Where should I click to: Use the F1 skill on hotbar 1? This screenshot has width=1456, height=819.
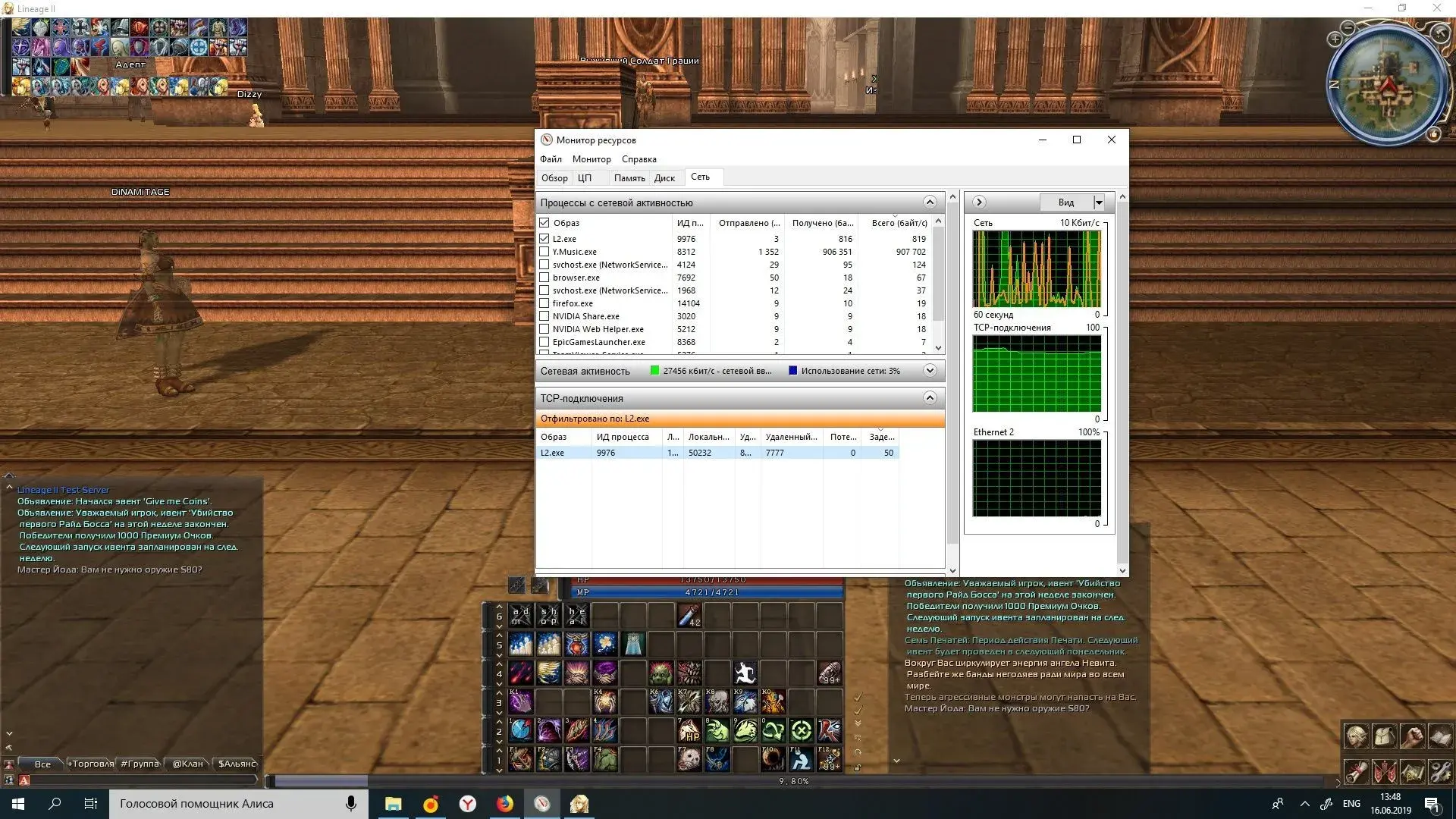pyautogui.click(x=520, y=758)
